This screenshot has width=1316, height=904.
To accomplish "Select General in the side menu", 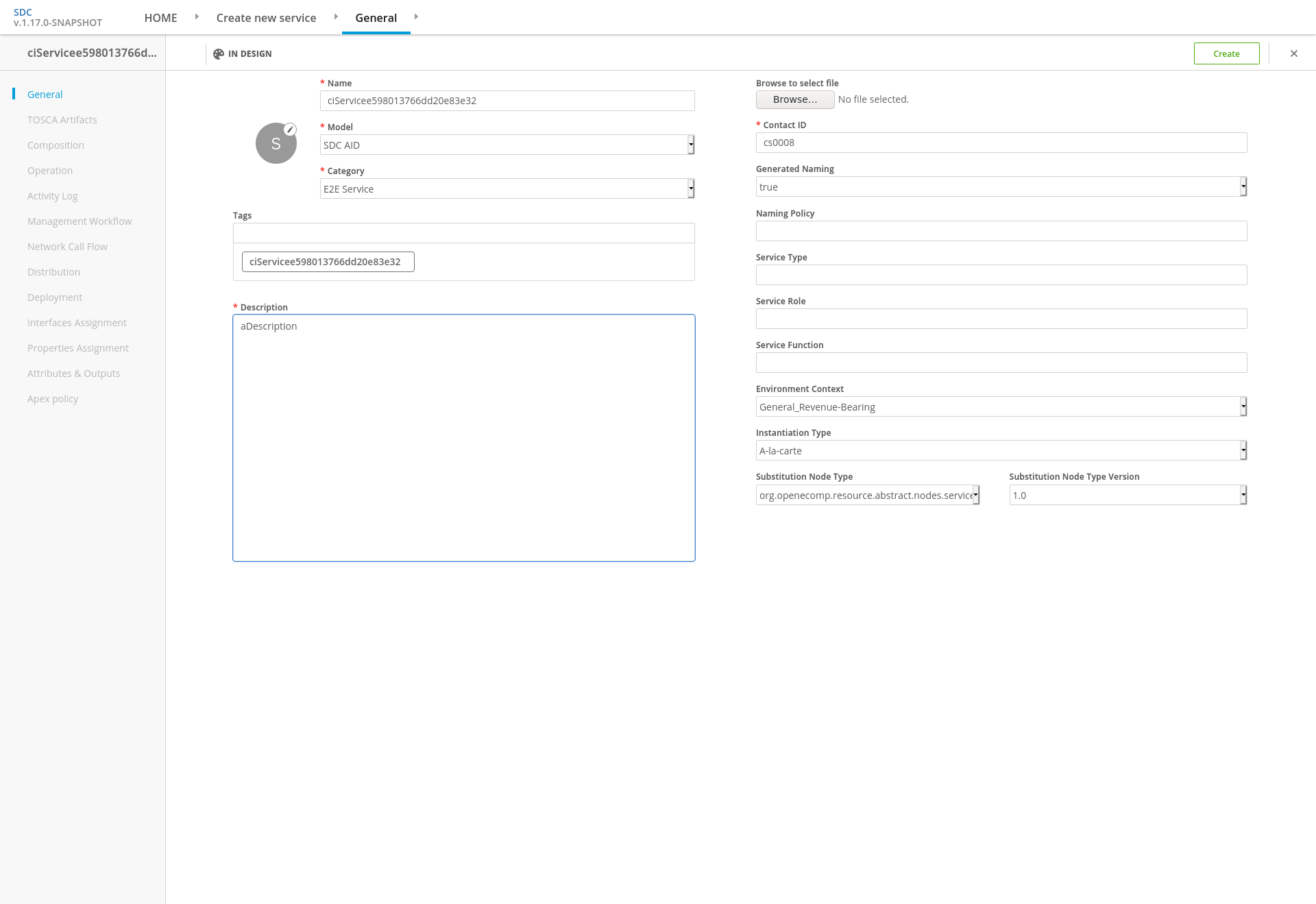I will [45, 95].
